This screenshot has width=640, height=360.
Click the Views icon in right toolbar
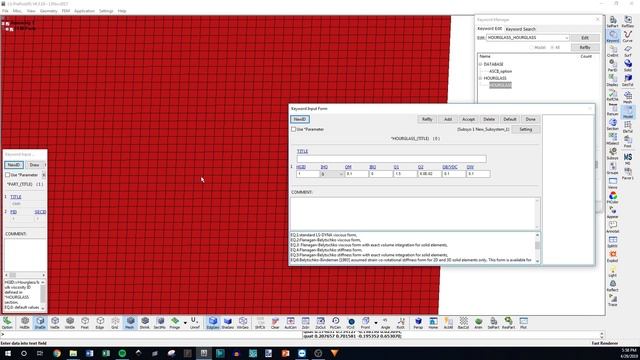coord(613,182)
